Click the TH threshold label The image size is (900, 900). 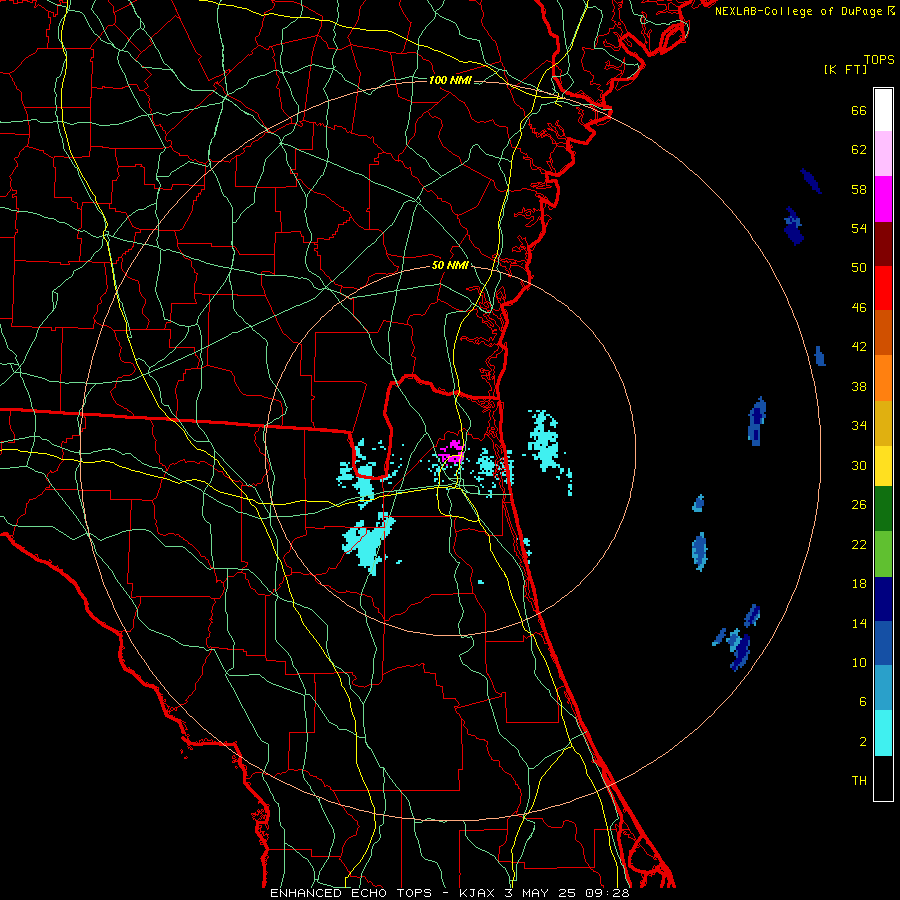click(x=859, y=781)
